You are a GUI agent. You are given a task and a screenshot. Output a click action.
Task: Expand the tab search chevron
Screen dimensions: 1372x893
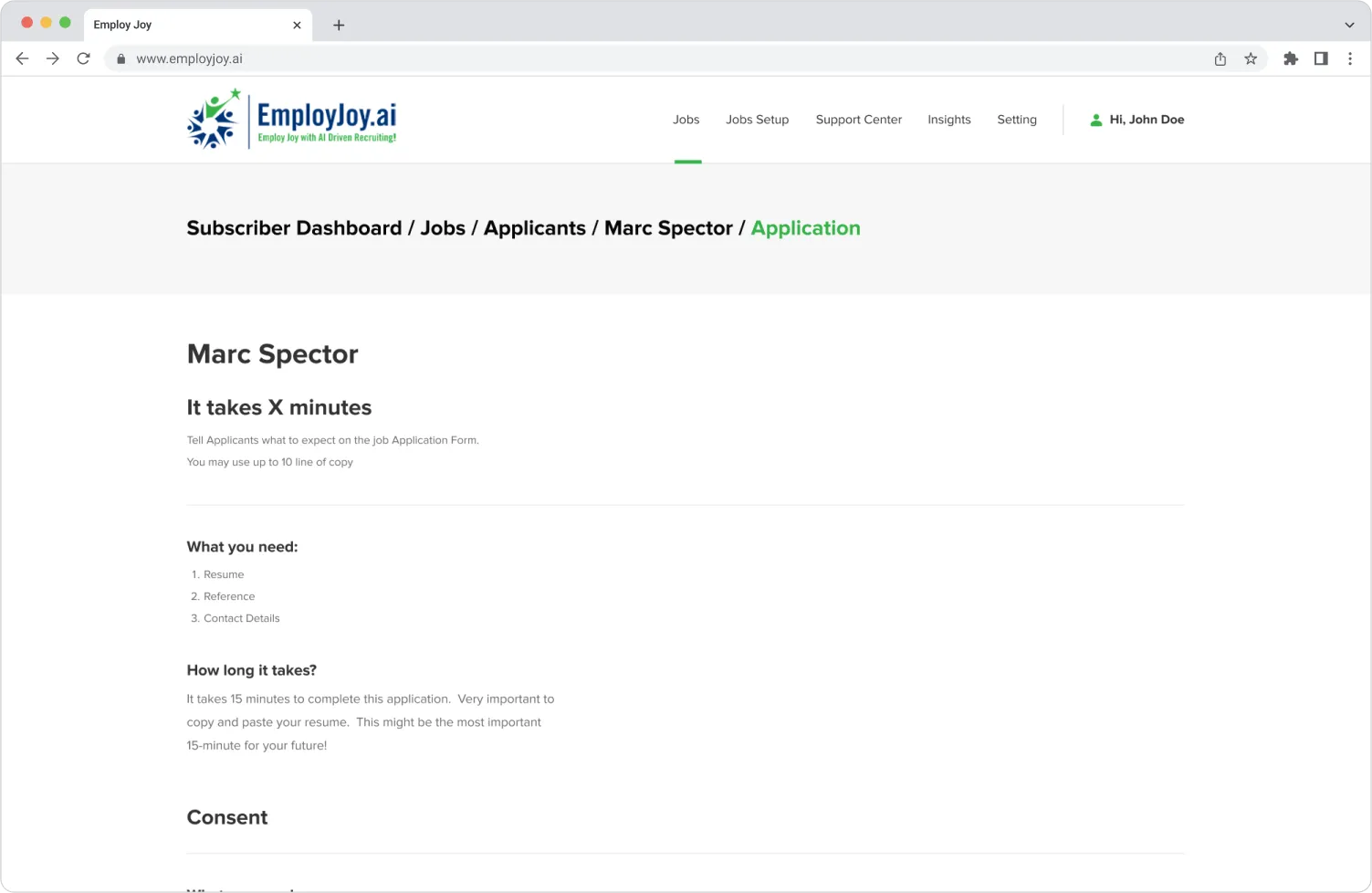(1349, 25)
